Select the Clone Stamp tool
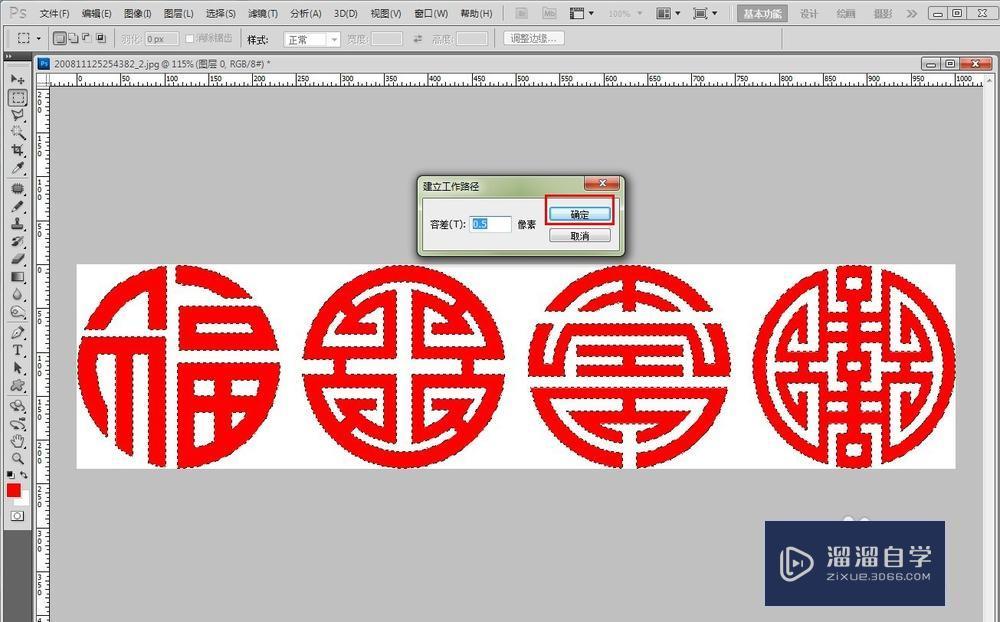Viewport: 1000px width, 622px height. click(x=17, y=224)
